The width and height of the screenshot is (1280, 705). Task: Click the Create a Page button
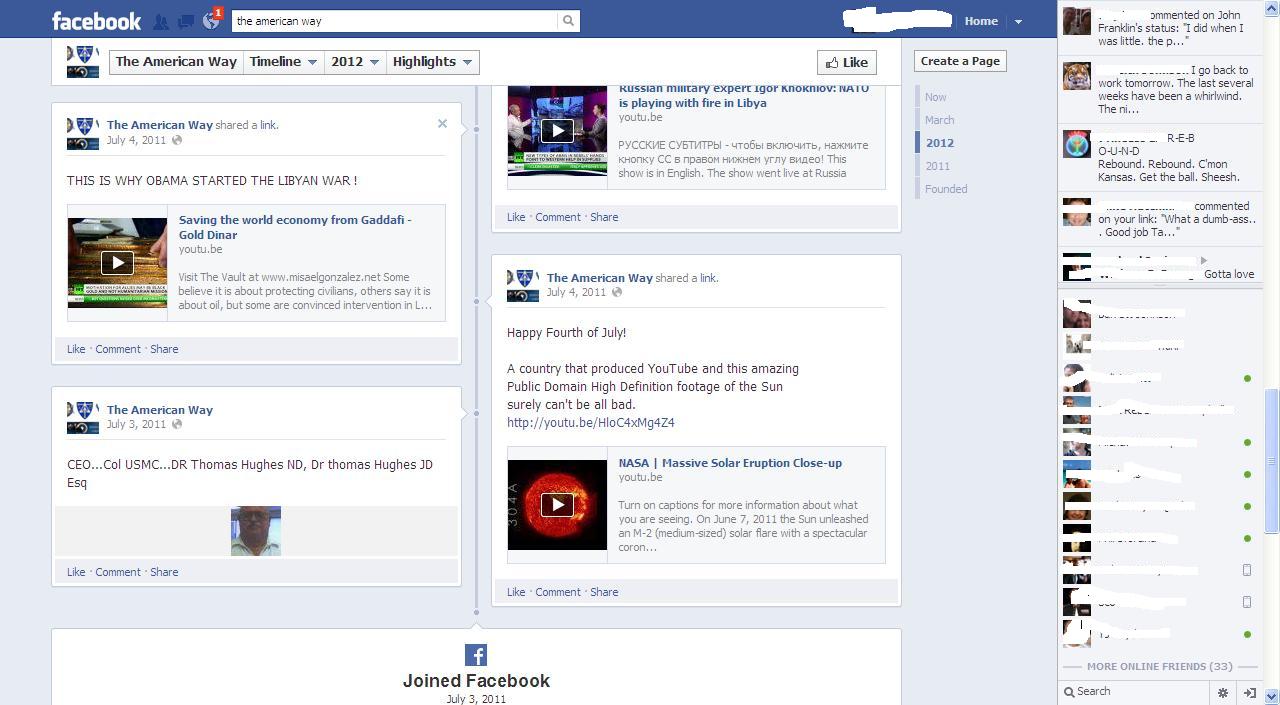(x=960, y=61)
